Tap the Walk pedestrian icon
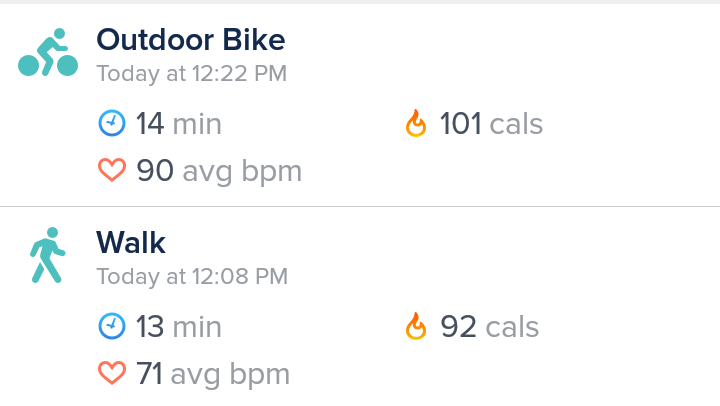Viewport: 720px width, 406px height. pyautogui.click(x=46, y=255)
